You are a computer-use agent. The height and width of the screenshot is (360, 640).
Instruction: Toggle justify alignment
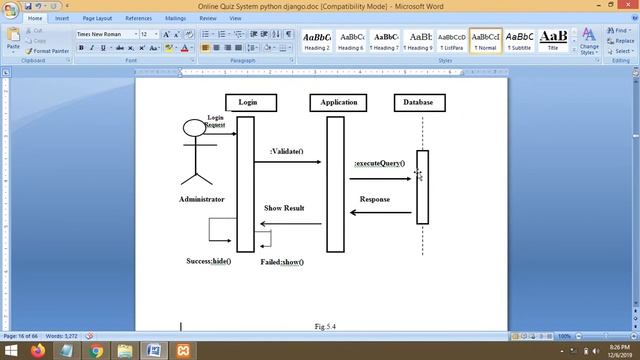coord(238,48)
